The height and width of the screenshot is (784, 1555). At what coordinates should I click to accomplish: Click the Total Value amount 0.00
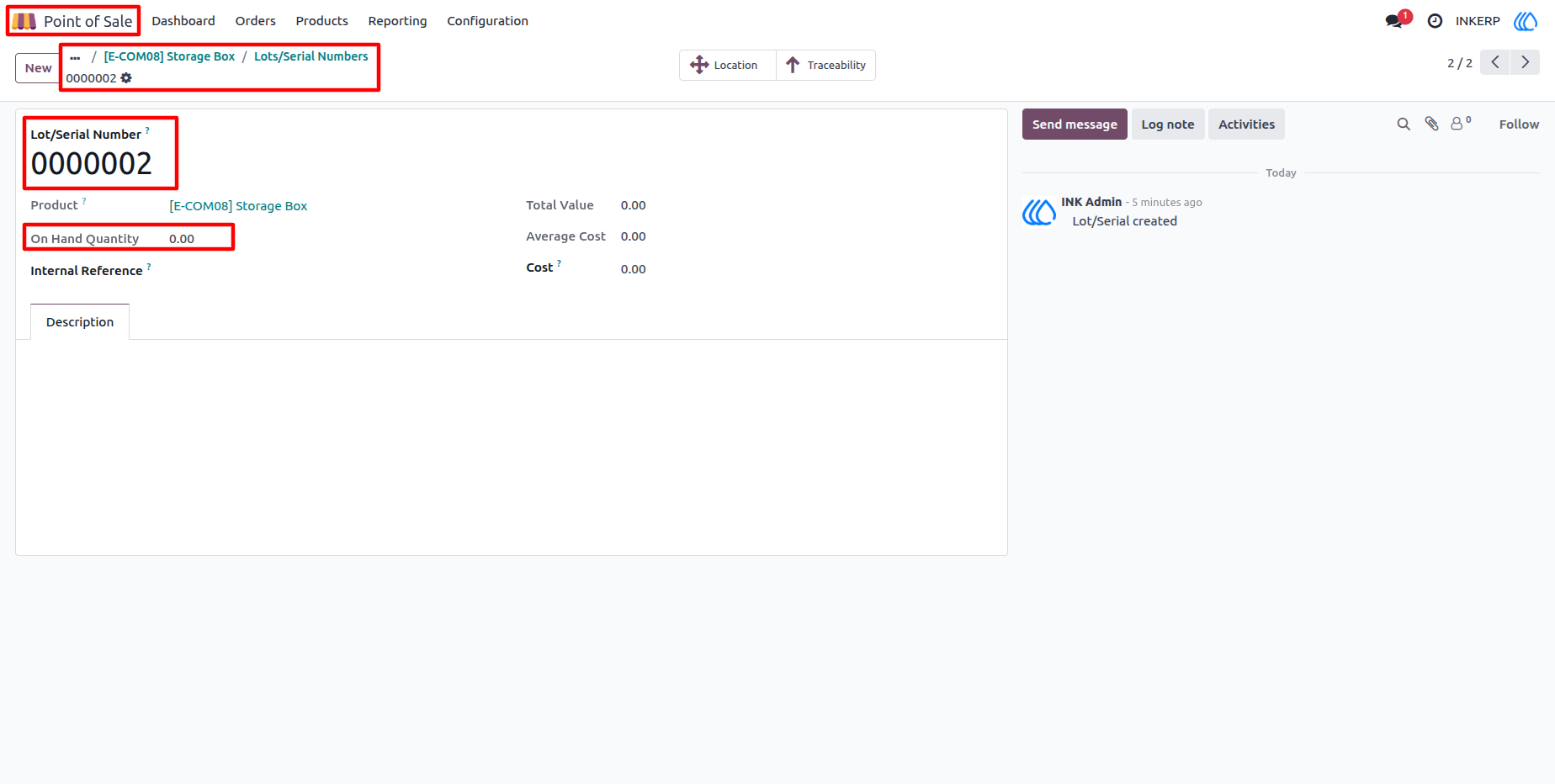click(633, 205)
